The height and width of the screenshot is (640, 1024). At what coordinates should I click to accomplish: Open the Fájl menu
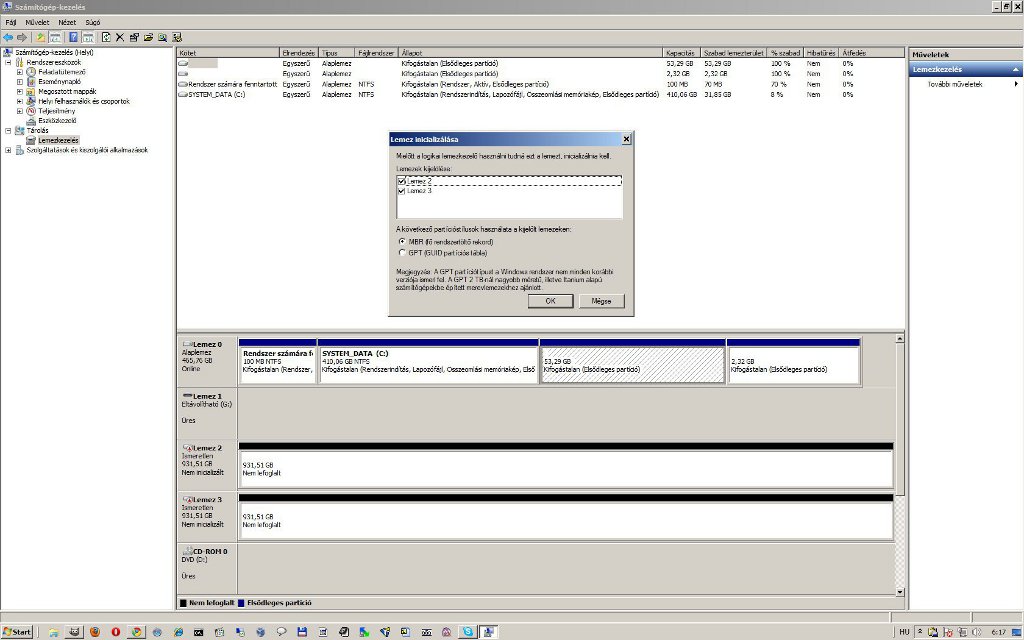click(10, 22)
